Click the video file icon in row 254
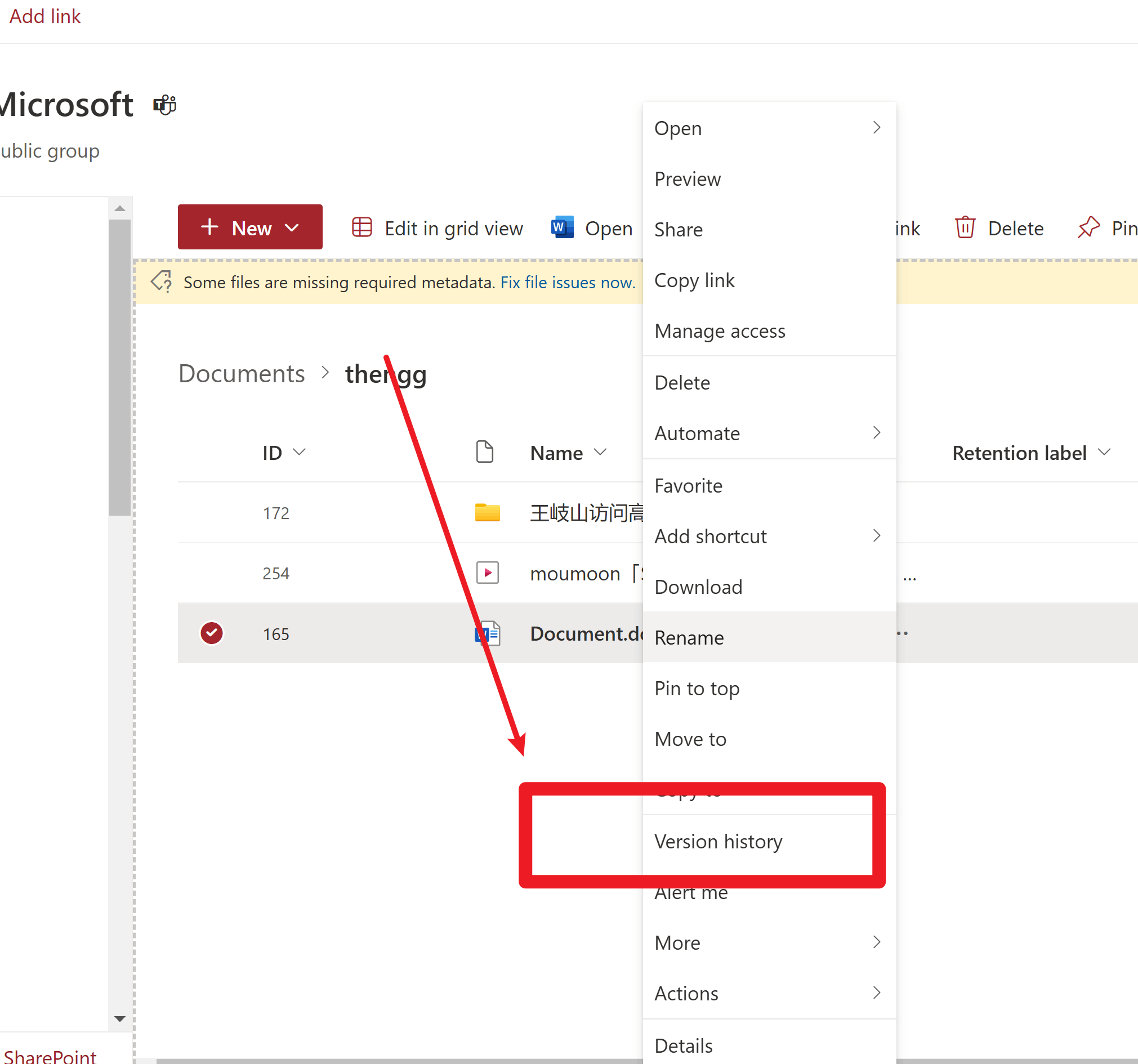This screenshot has width=1138, height=1064. [x=487, y=573]
